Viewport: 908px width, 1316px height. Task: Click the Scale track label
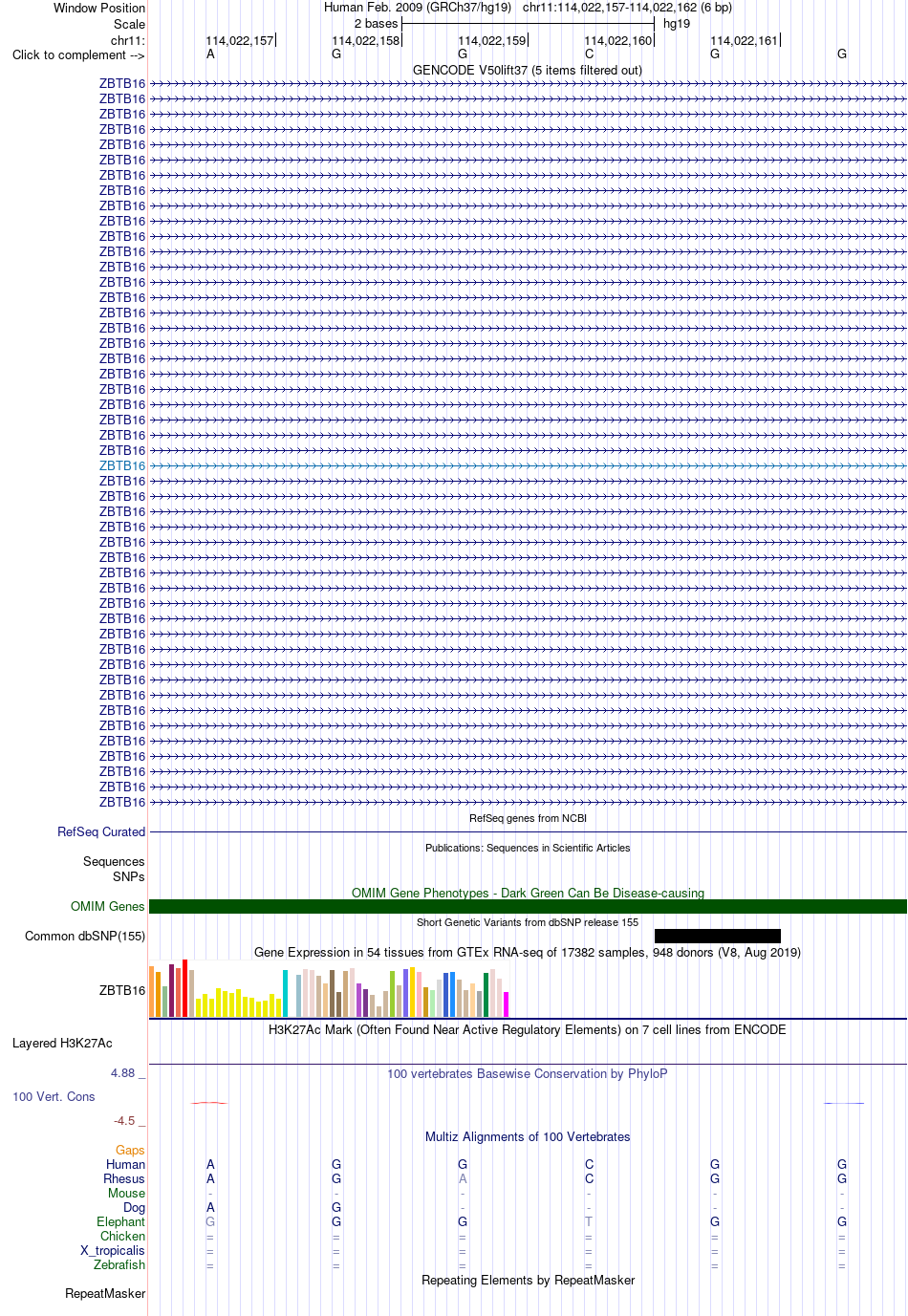click(x=129, y=24)
